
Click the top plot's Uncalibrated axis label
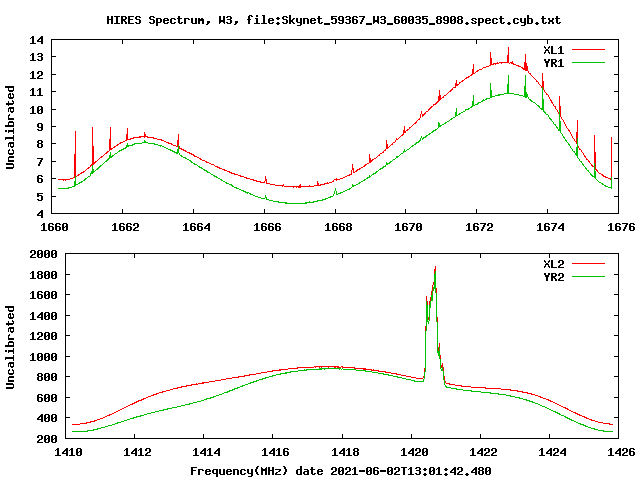point(10,127)
